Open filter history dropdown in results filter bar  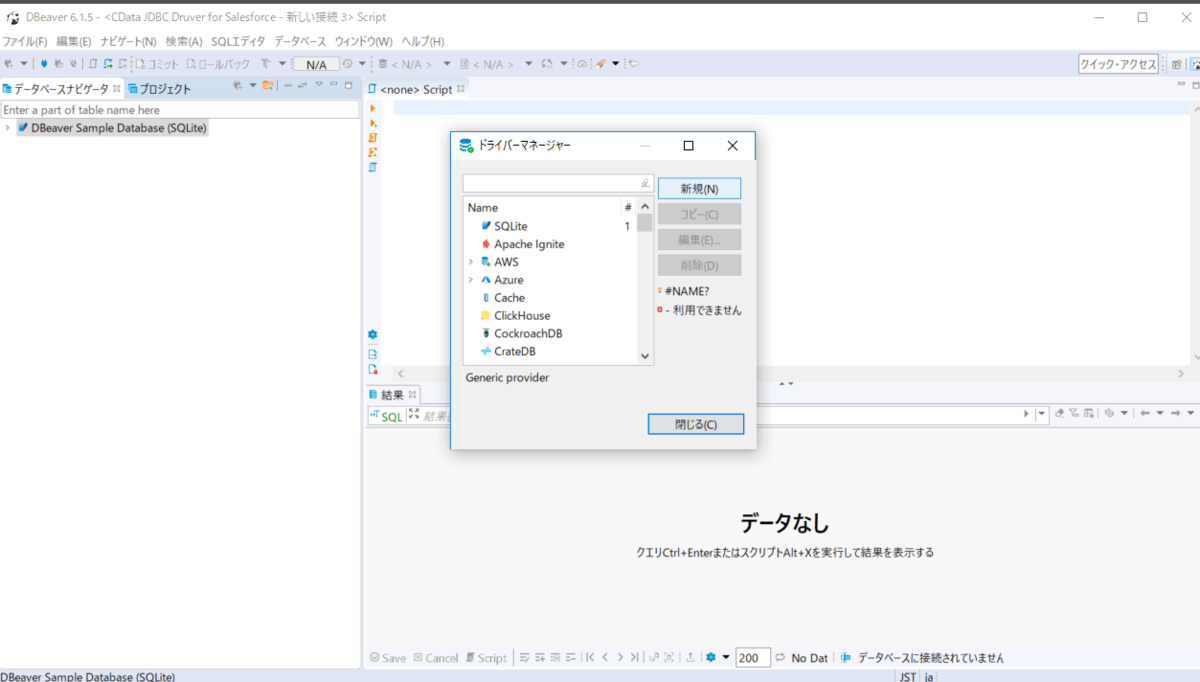1041,414
